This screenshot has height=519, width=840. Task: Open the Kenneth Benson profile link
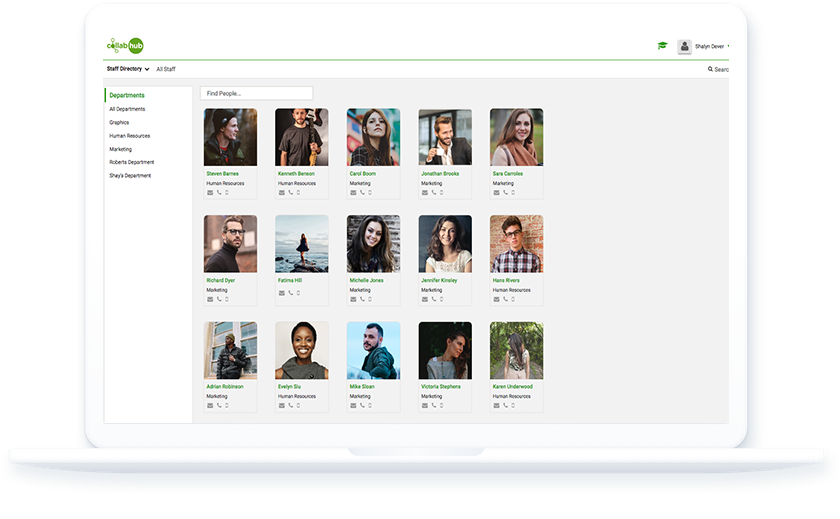[296, 174]
